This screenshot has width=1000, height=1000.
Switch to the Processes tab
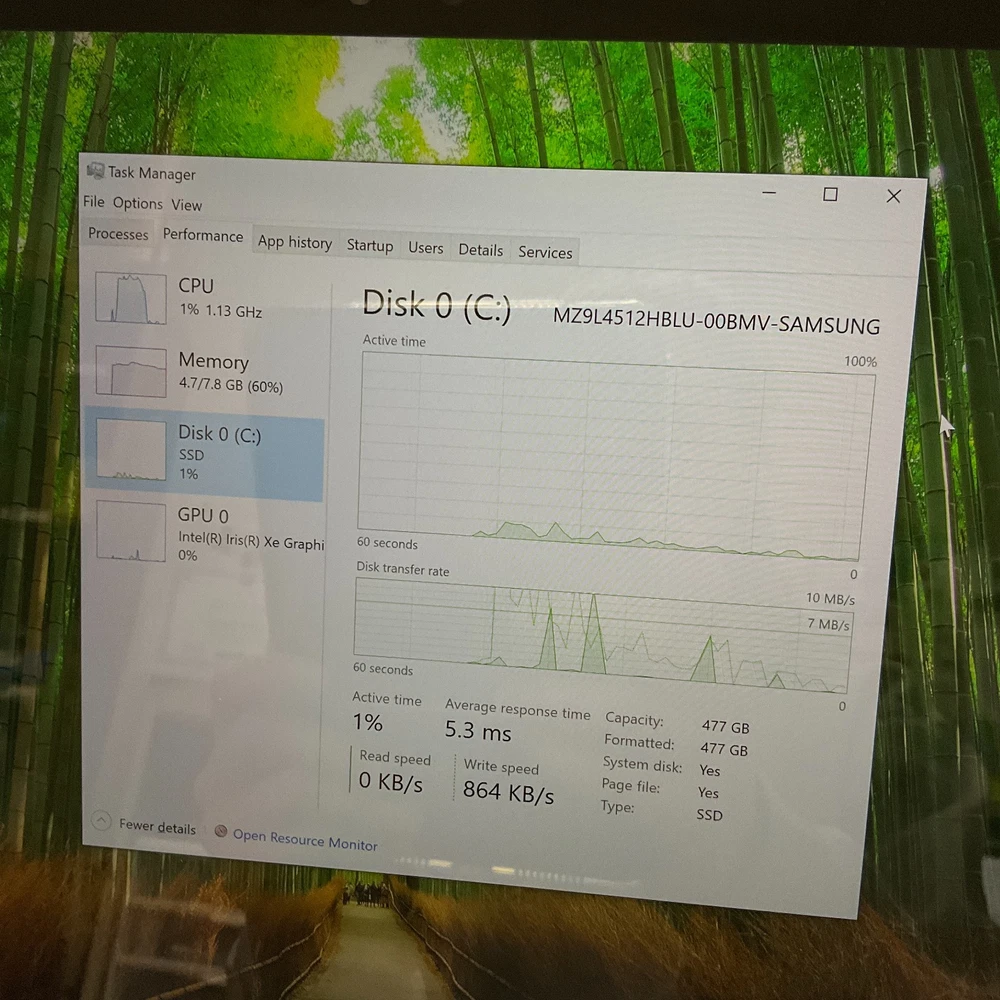(x=118, y=234)
